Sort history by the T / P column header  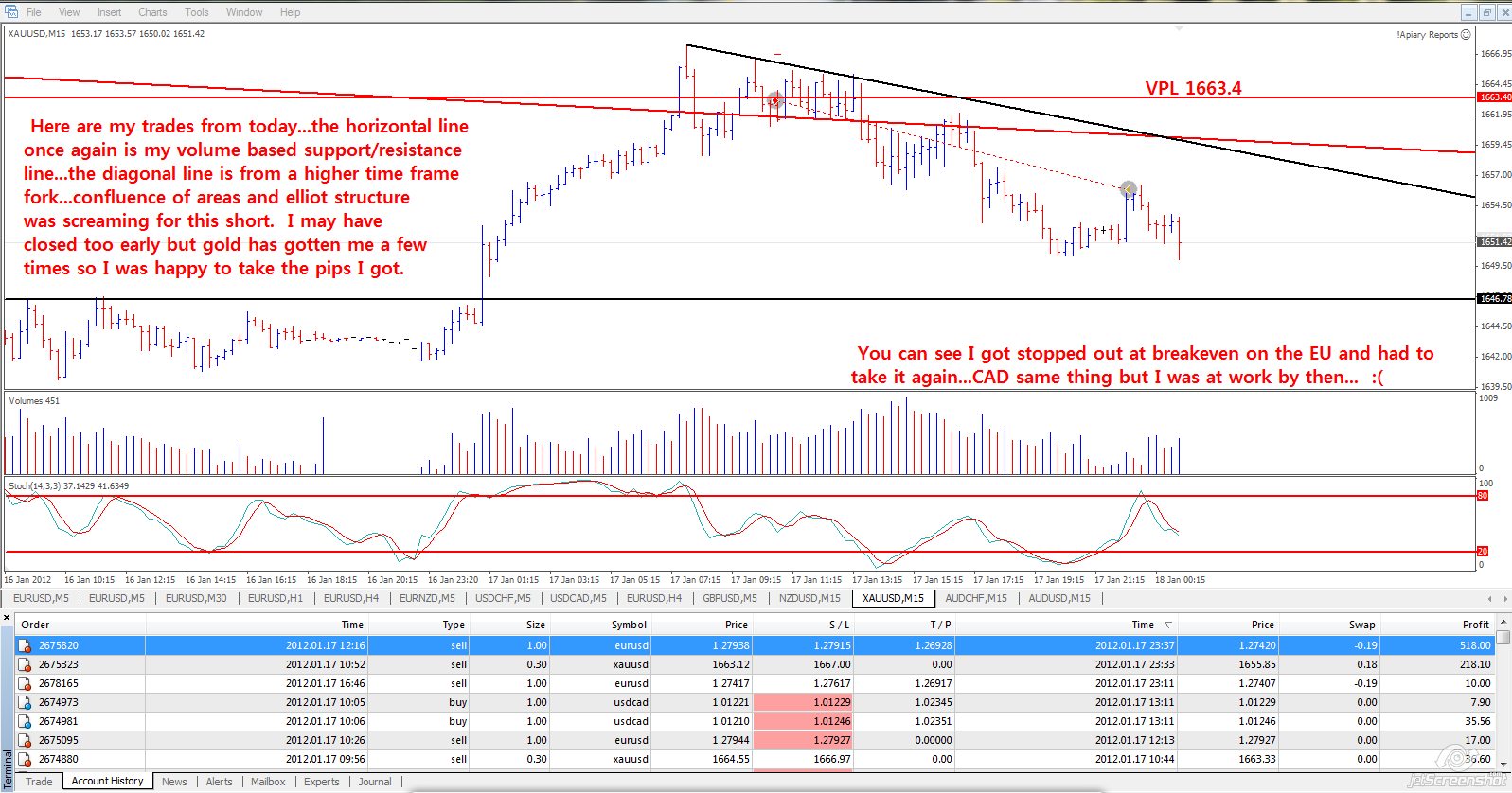pyautogui.click(x=904, y=625)
